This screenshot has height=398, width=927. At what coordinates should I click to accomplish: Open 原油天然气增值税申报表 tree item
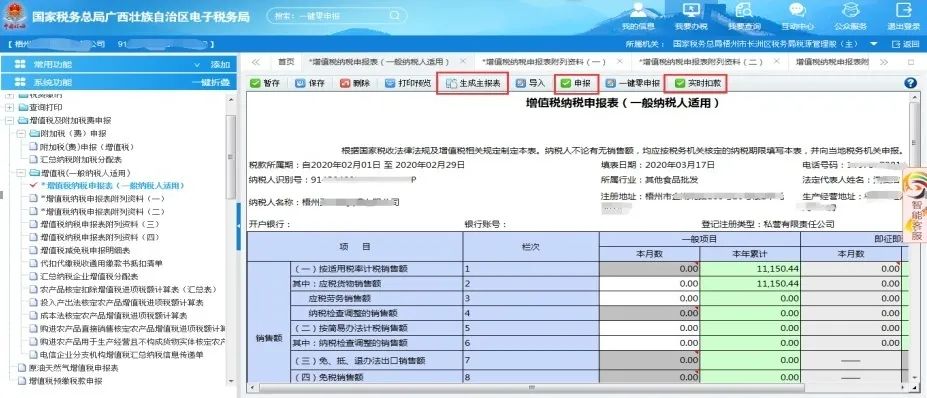73,368
